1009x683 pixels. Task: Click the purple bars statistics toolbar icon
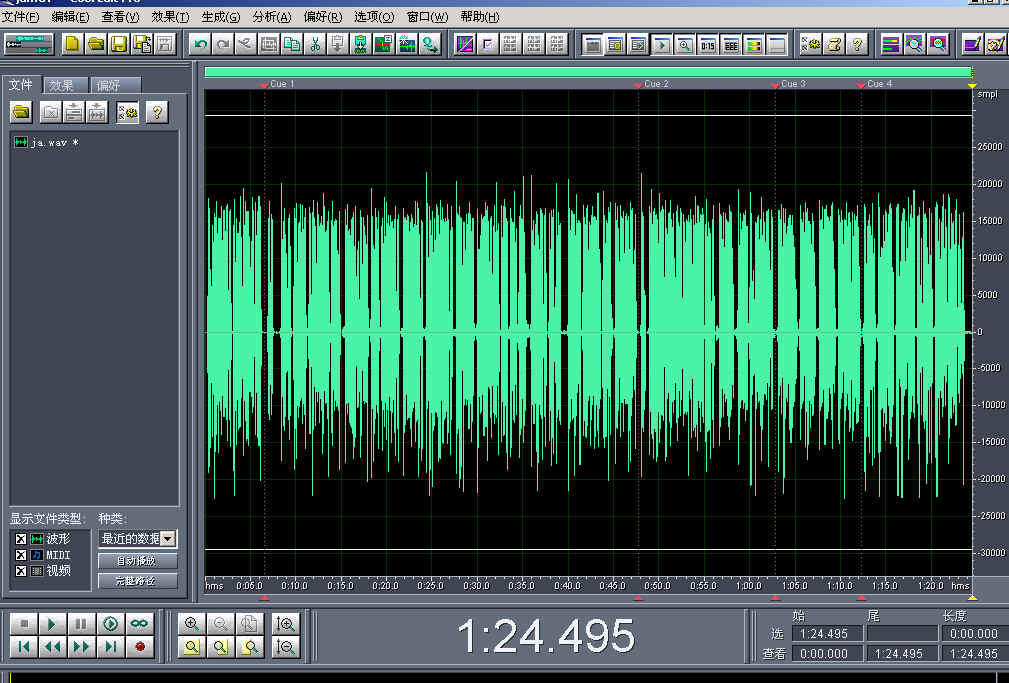[x=891, y=44]
